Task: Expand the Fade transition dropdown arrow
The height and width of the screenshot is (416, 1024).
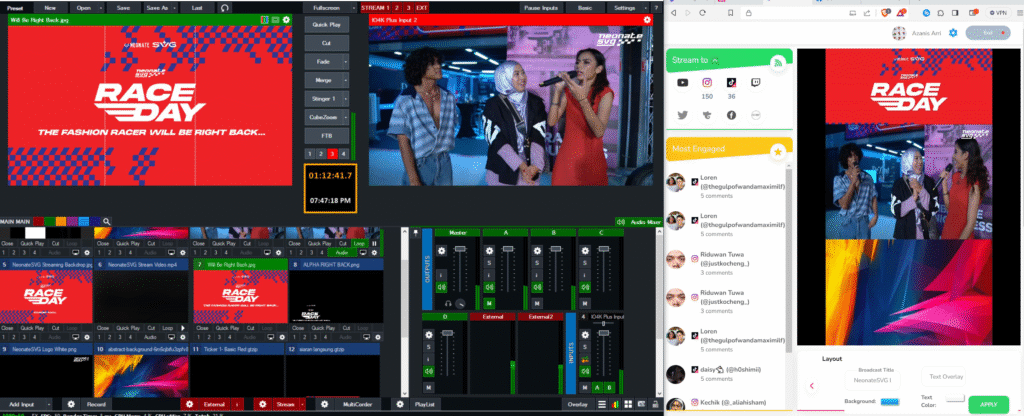Action: 346,61
